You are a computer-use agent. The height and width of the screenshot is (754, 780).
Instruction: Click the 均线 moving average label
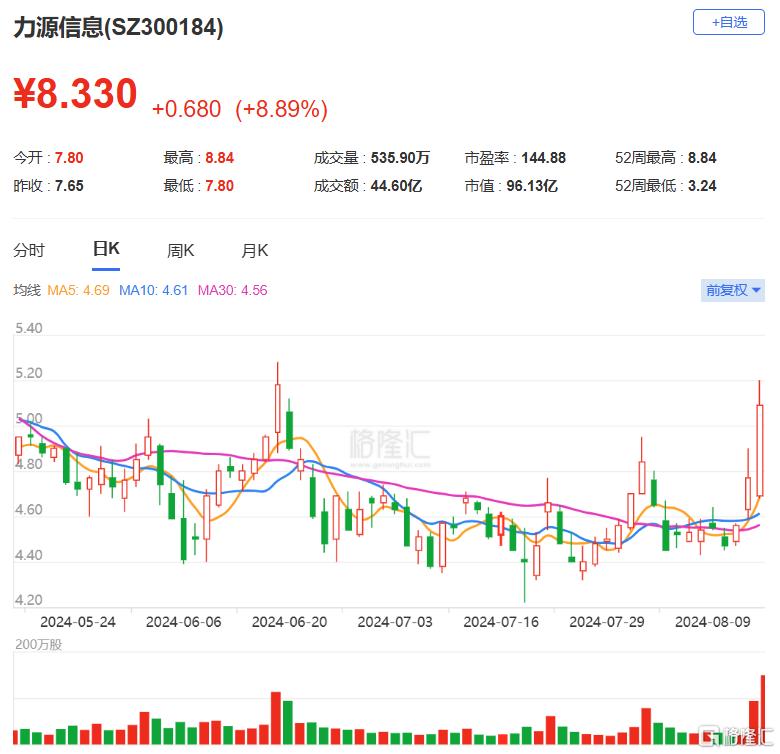pos(27,290)
